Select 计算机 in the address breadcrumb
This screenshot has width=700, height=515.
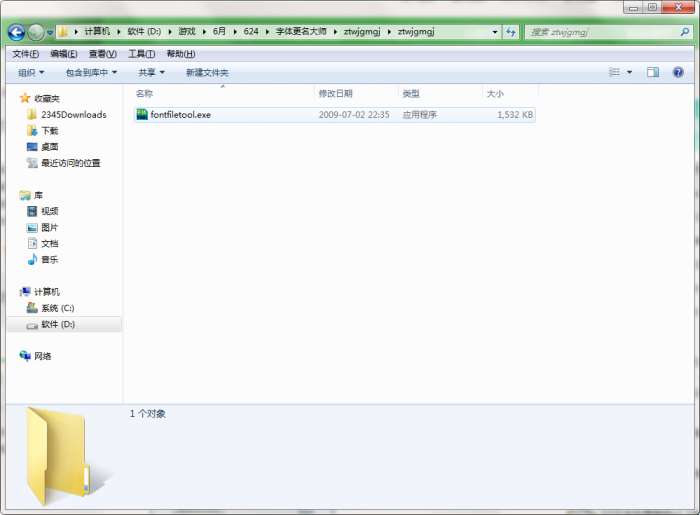(97, 31)
